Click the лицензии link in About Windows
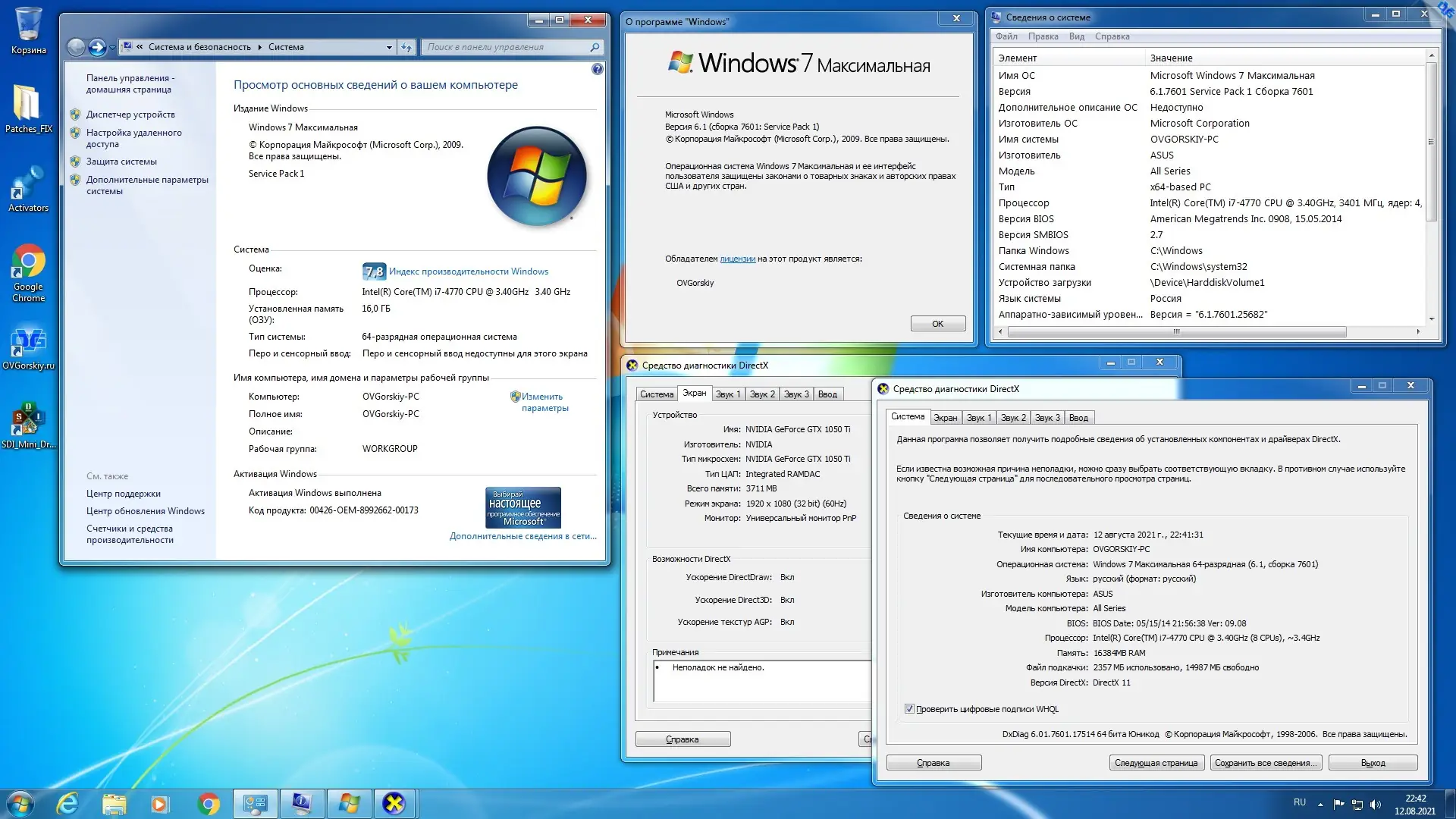This screenshot has height=819, width=1456. click(x=737, y=259)
